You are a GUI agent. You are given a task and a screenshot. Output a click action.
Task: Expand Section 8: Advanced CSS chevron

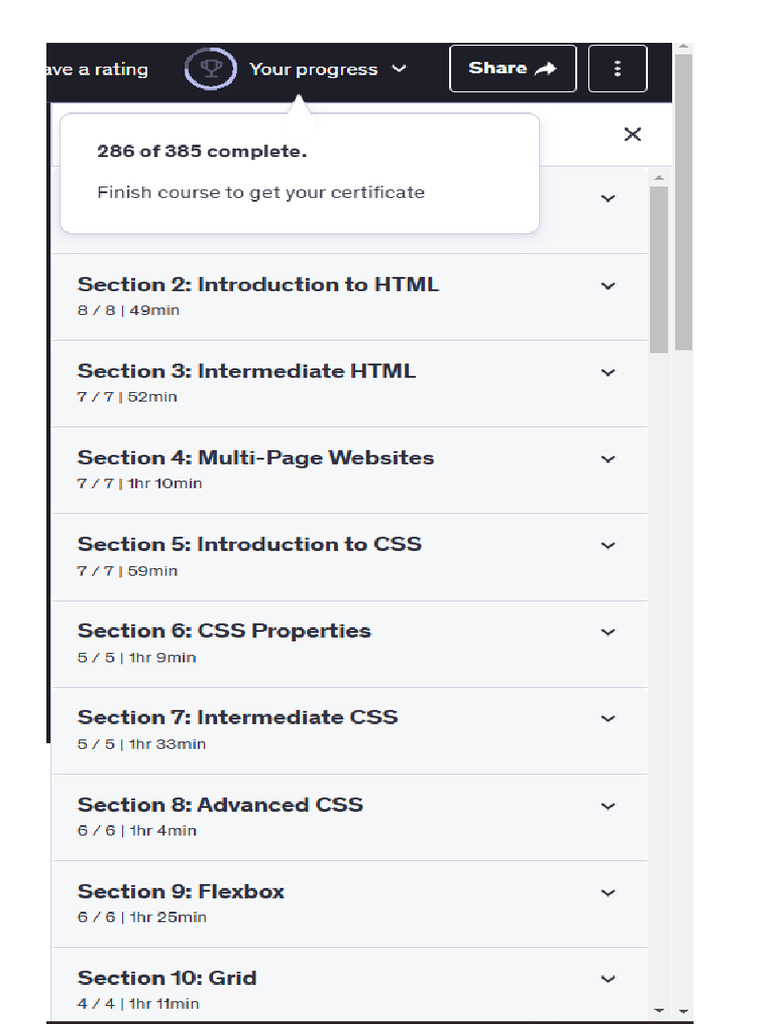607,806
